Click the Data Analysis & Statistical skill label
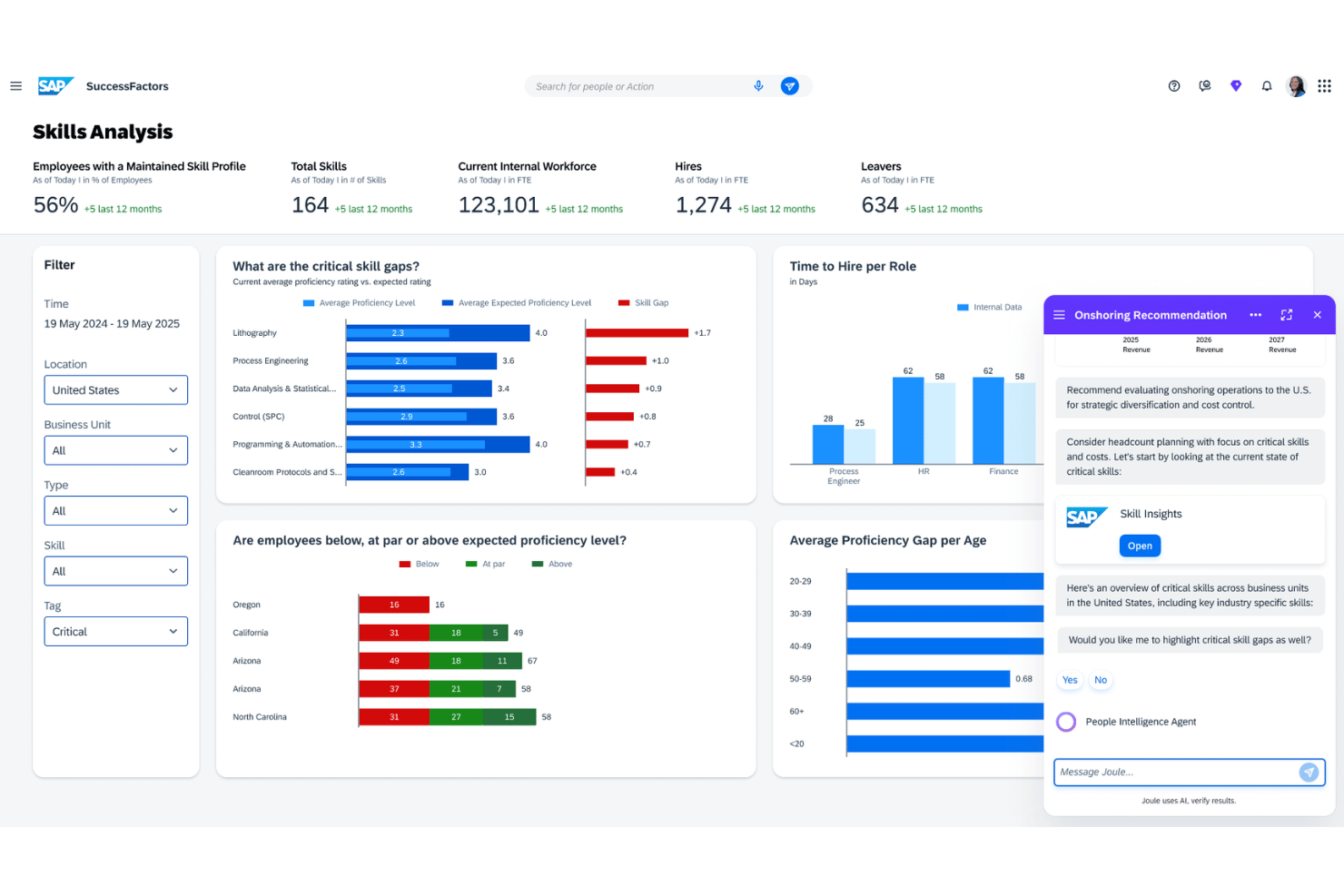Viewport: 1344px width, 896px height. pyautogui.click(x=284, y=389)
